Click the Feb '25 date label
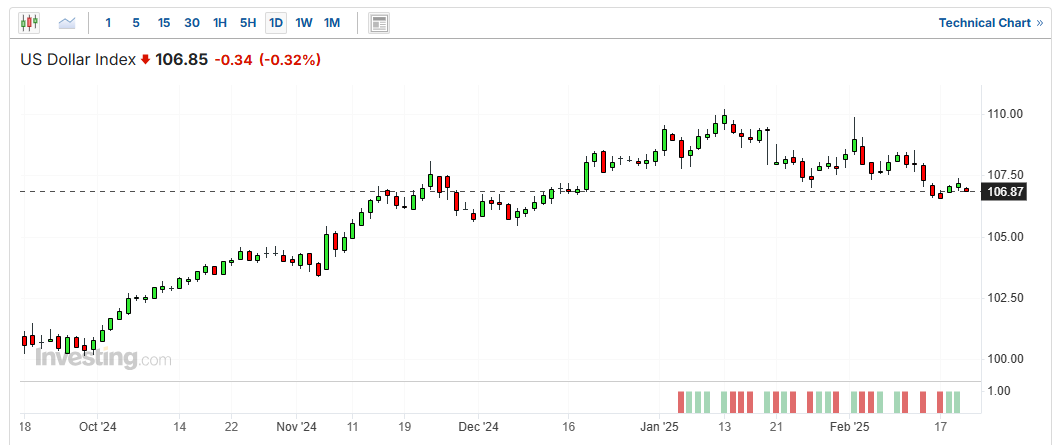Image resolution: width=1062 pixels, height=445 pixels. [849, 427]
